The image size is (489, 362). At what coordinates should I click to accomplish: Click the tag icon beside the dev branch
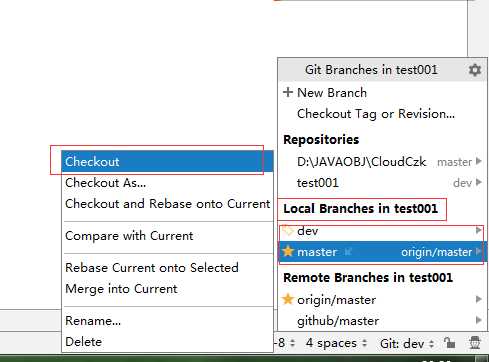287,230
